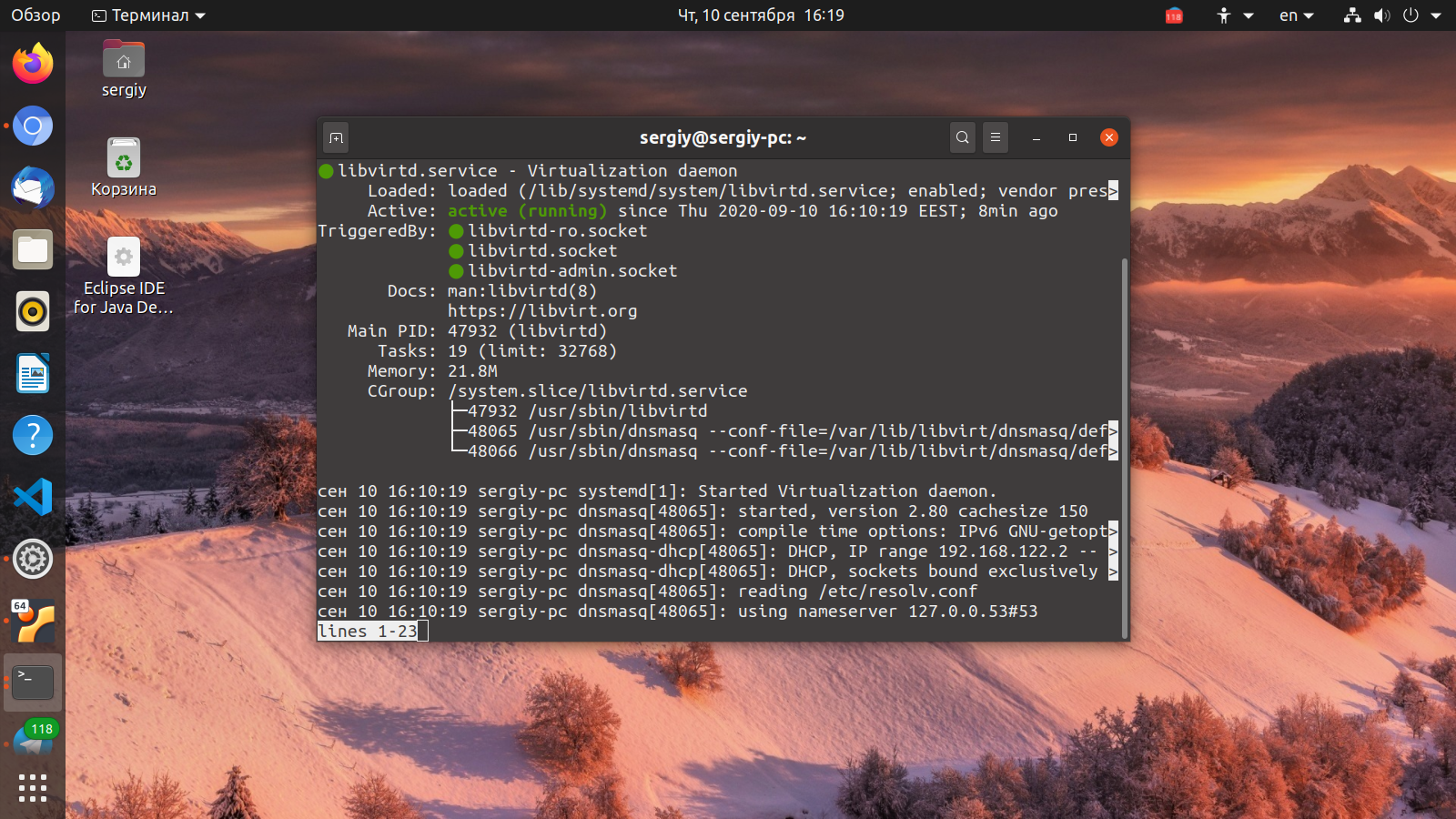Click terminal vertical scrollbar
1456x819 pixels.
coord(1125,448)
